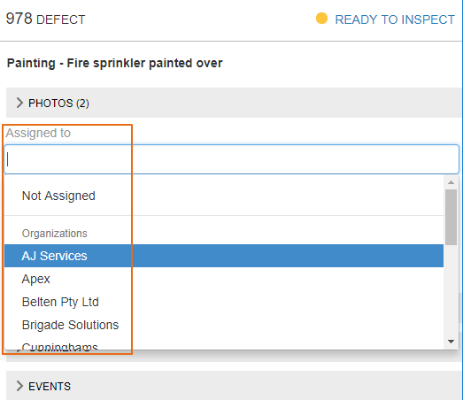Screen dimensions: 463x400
Task: Expand the PHOTOS (2) chevron arrow
Action: 20,103
